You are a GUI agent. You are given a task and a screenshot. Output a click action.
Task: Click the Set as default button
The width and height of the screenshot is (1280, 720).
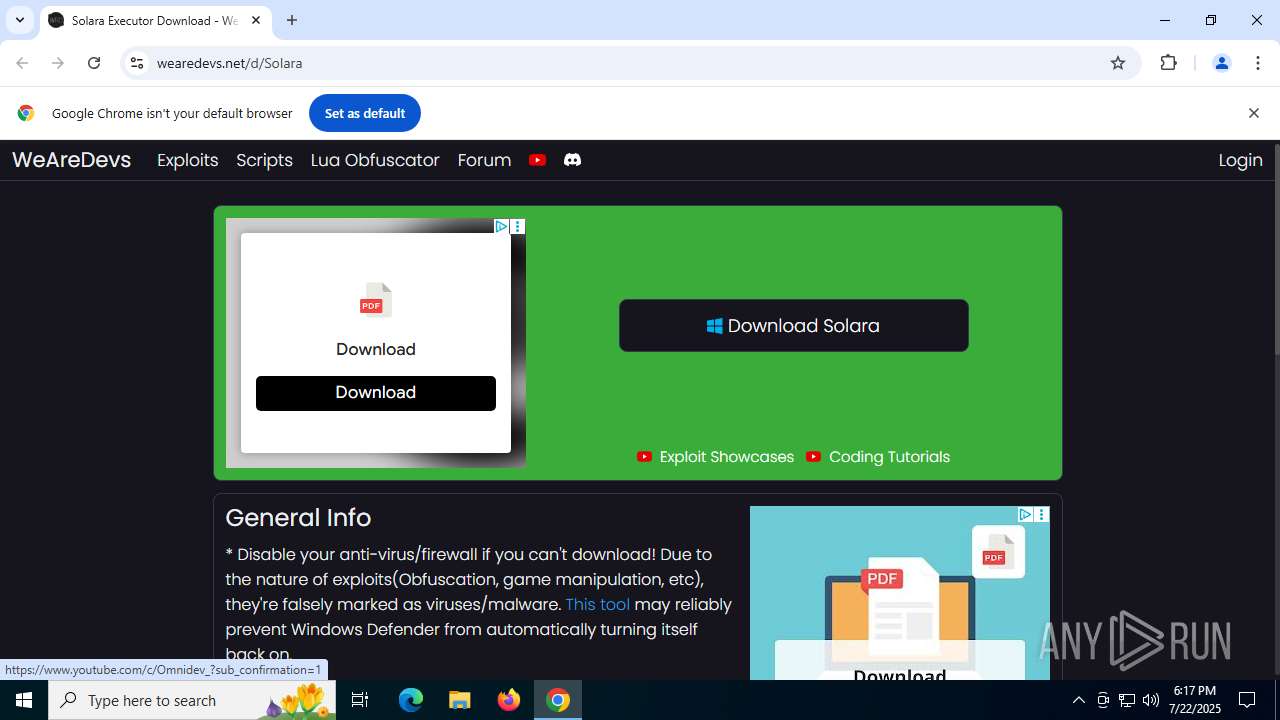[x=364, y=113]
